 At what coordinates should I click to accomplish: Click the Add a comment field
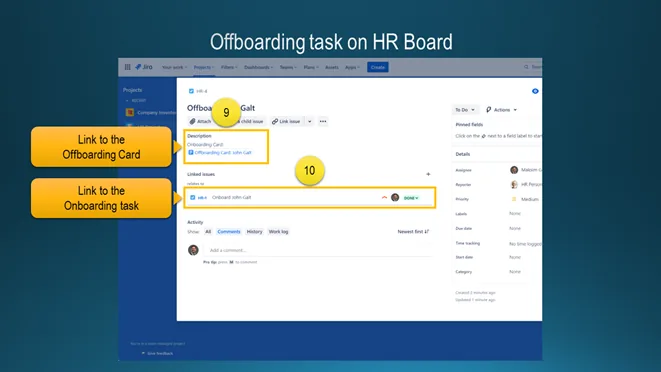pyautogui.click(x=318, y=250)
